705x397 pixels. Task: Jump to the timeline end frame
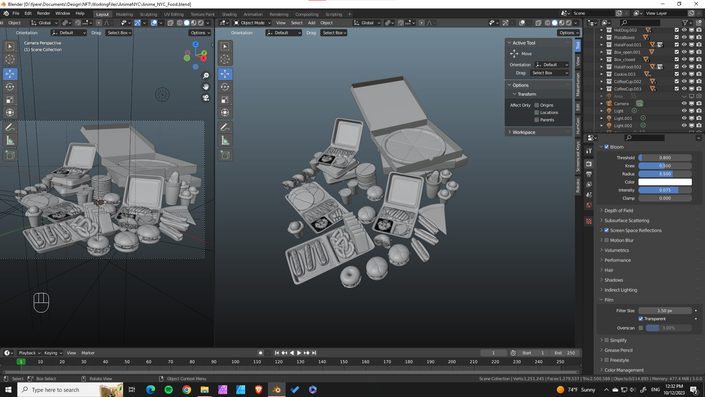[314, 353]
